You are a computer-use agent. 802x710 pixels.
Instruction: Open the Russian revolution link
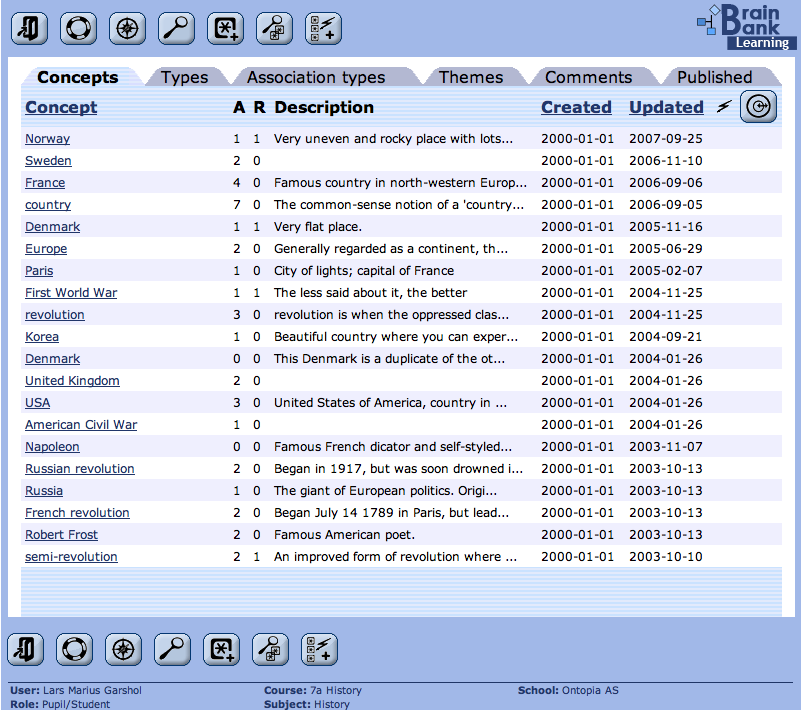(80, 469)
